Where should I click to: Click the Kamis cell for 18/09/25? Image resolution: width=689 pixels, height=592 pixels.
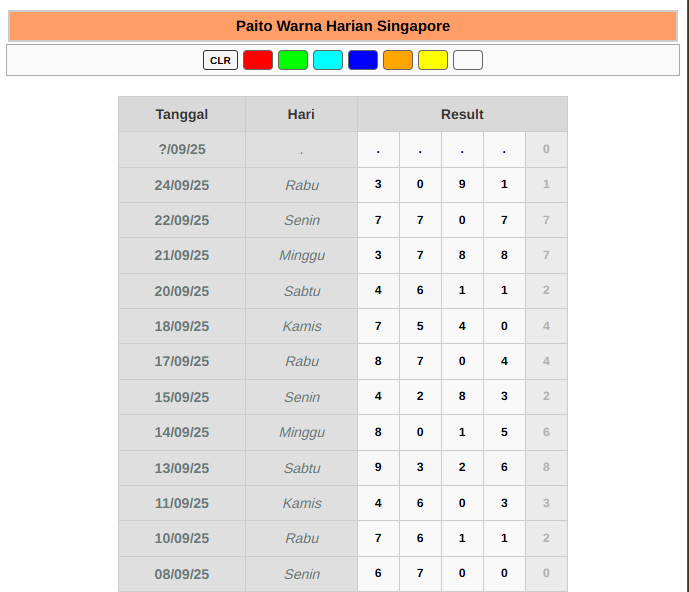[301, 326]
